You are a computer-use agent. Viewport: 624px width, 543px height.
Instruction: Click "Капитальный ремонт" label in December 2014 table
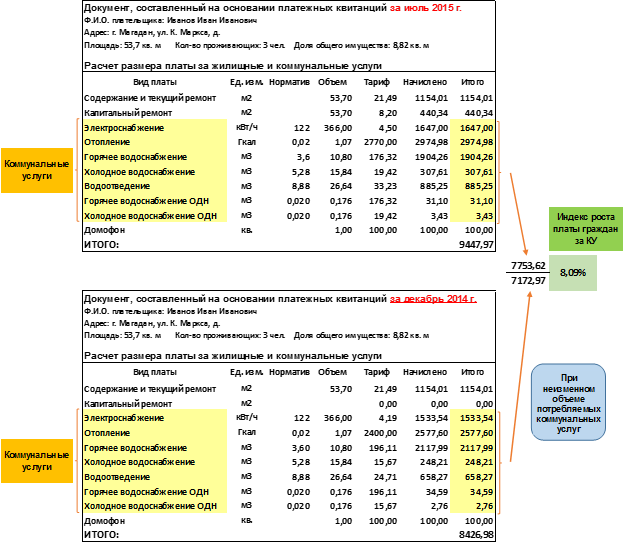pos(128,404)
